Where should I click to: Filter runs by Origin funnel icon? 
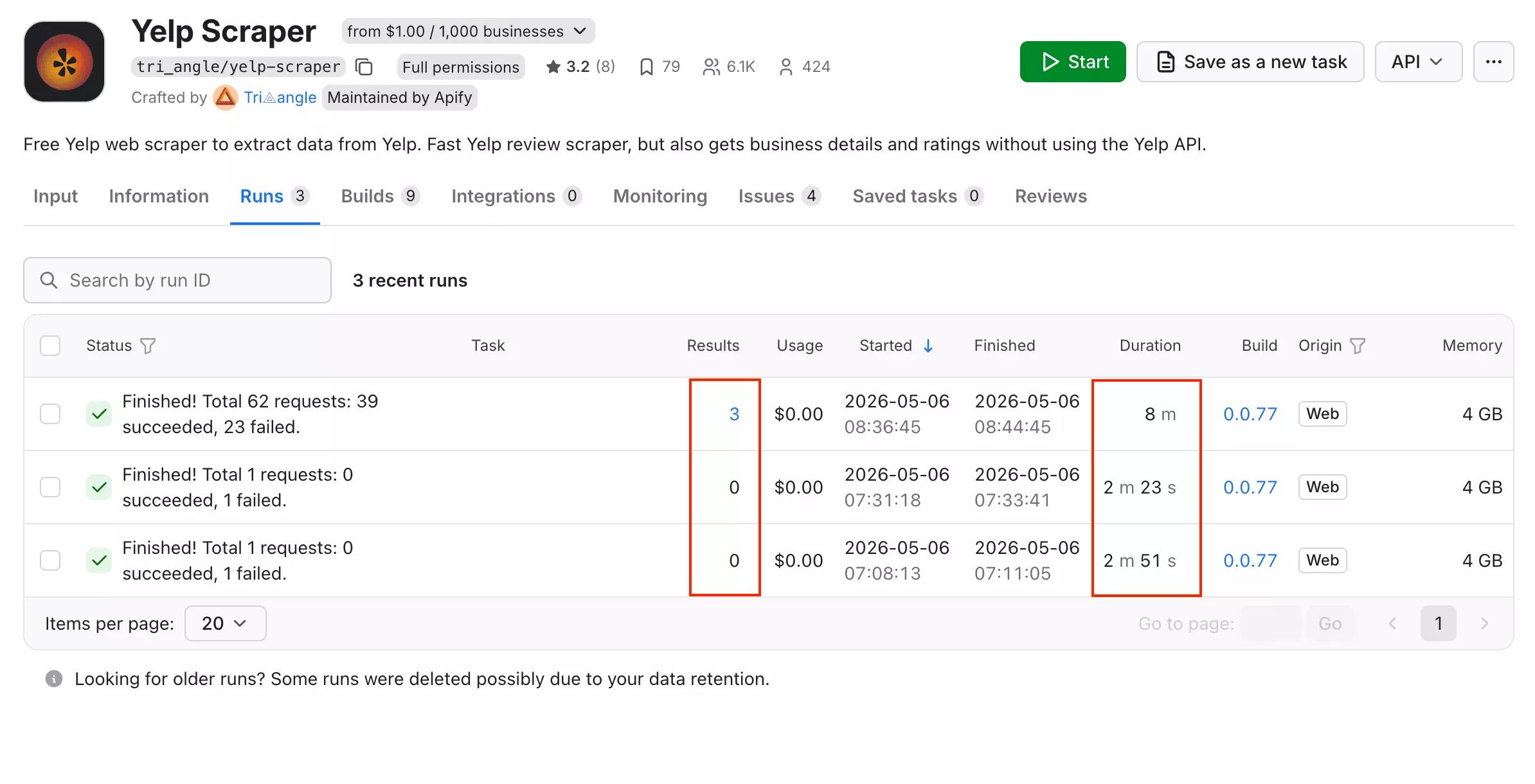point(1358,346)
